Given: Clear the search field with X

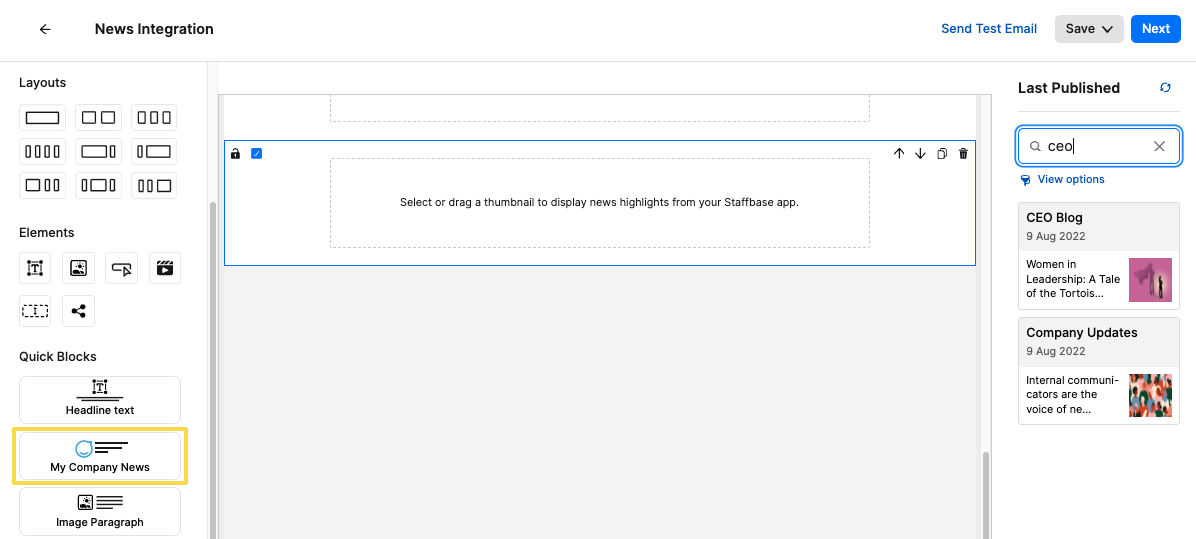Looking at the screenshot, I should click(1159, 146).
